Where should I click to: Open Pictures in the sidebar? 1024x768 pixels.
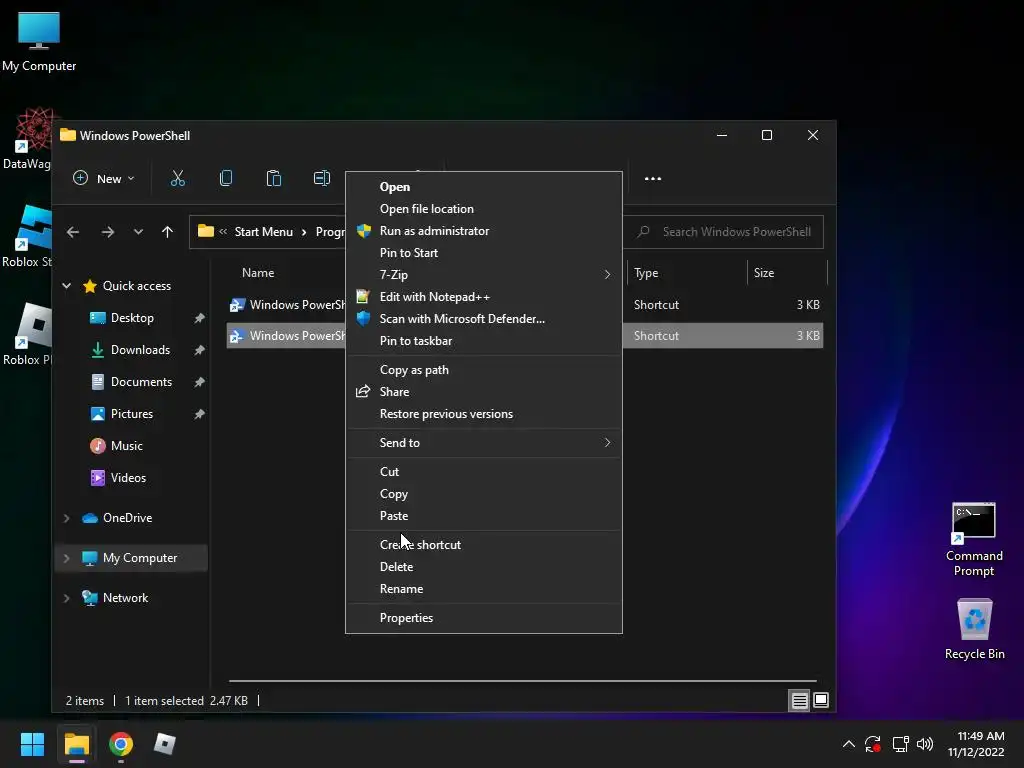pos(131,414)
